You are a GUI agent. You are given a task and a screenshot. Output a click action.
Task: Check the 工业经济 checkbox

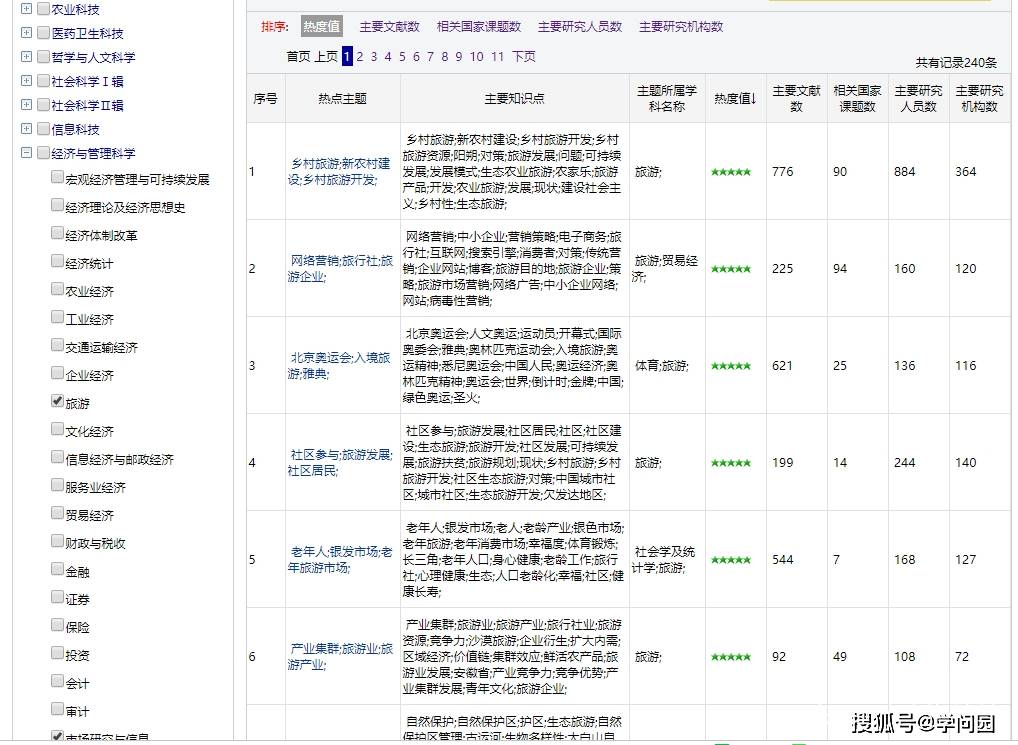point(57,317)
